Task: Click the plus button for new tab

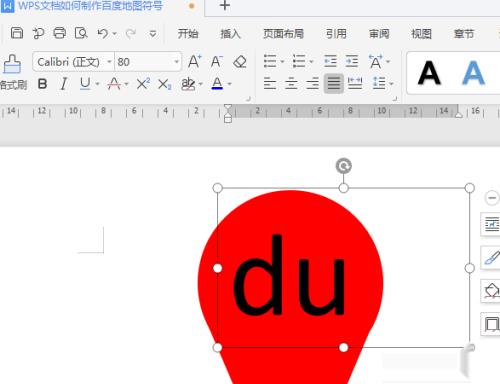Action: coord(225,5)
